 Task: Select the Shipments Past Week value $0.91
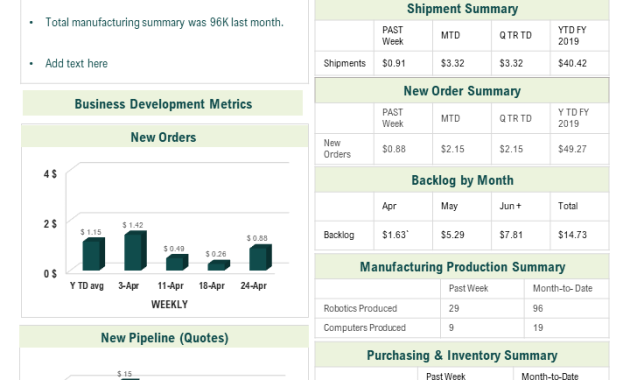394,63
